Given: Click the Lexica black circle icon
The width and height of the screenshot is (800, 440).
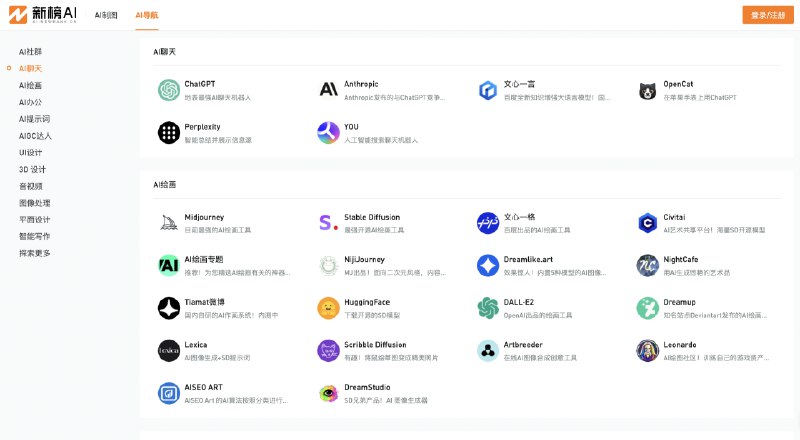Looking at the screenshot, I should (x=169, y=351).
